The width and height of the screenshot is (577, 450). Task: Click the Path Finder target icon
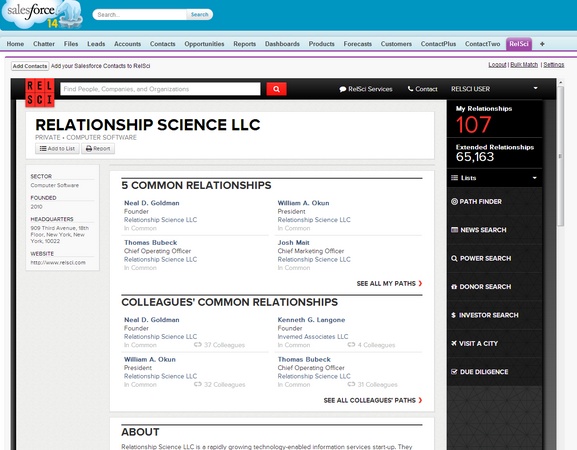[454, 202]
